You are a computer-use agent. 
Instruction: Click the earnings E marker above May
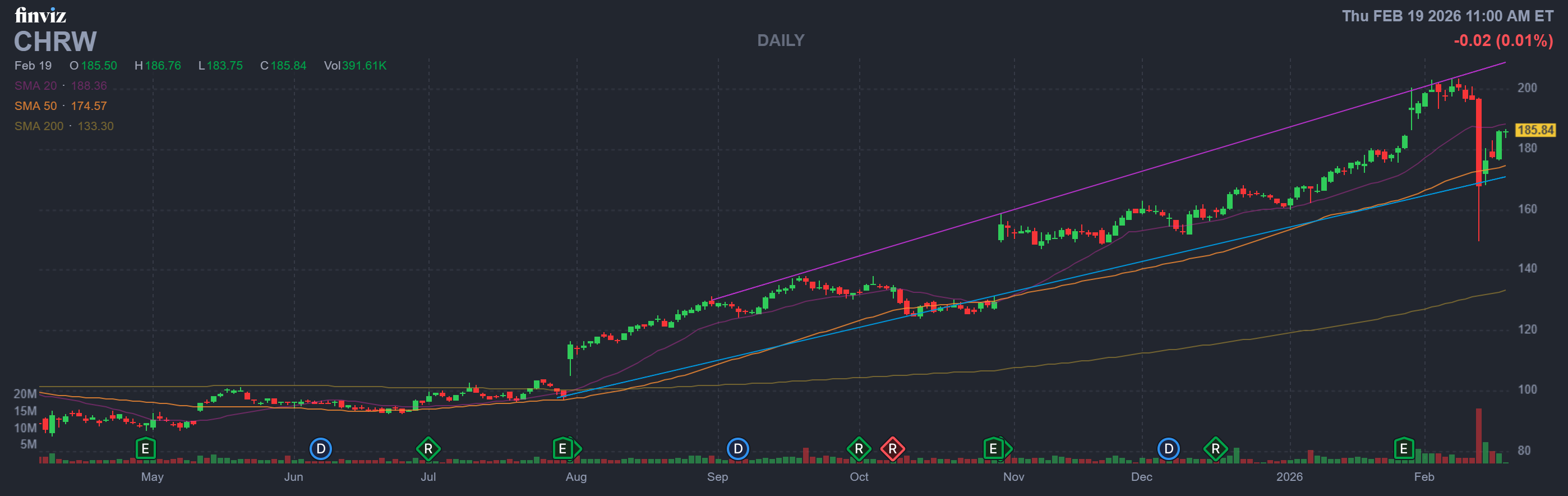[x=145, y=449]
